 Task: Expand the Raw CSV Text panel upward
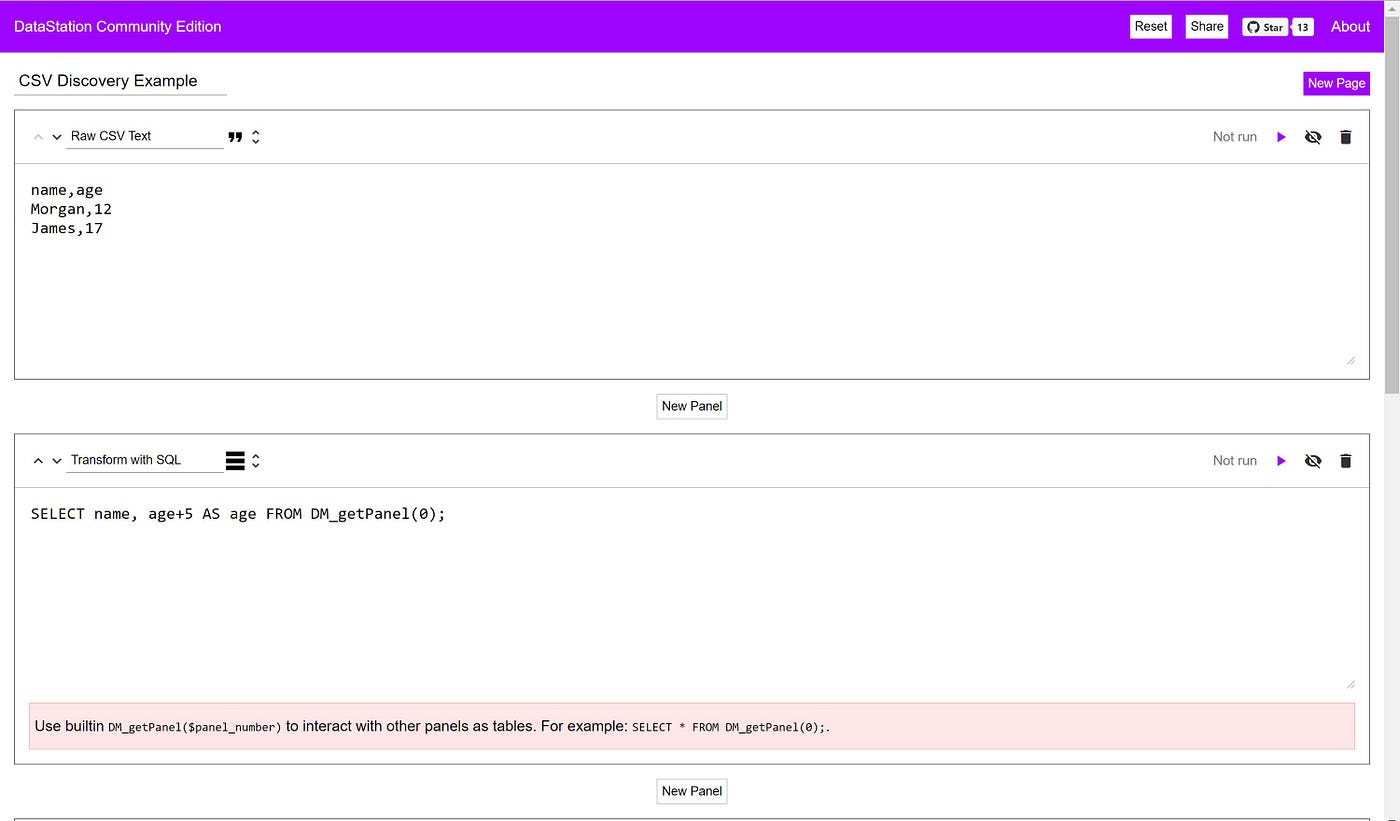(x=38, y=136)
